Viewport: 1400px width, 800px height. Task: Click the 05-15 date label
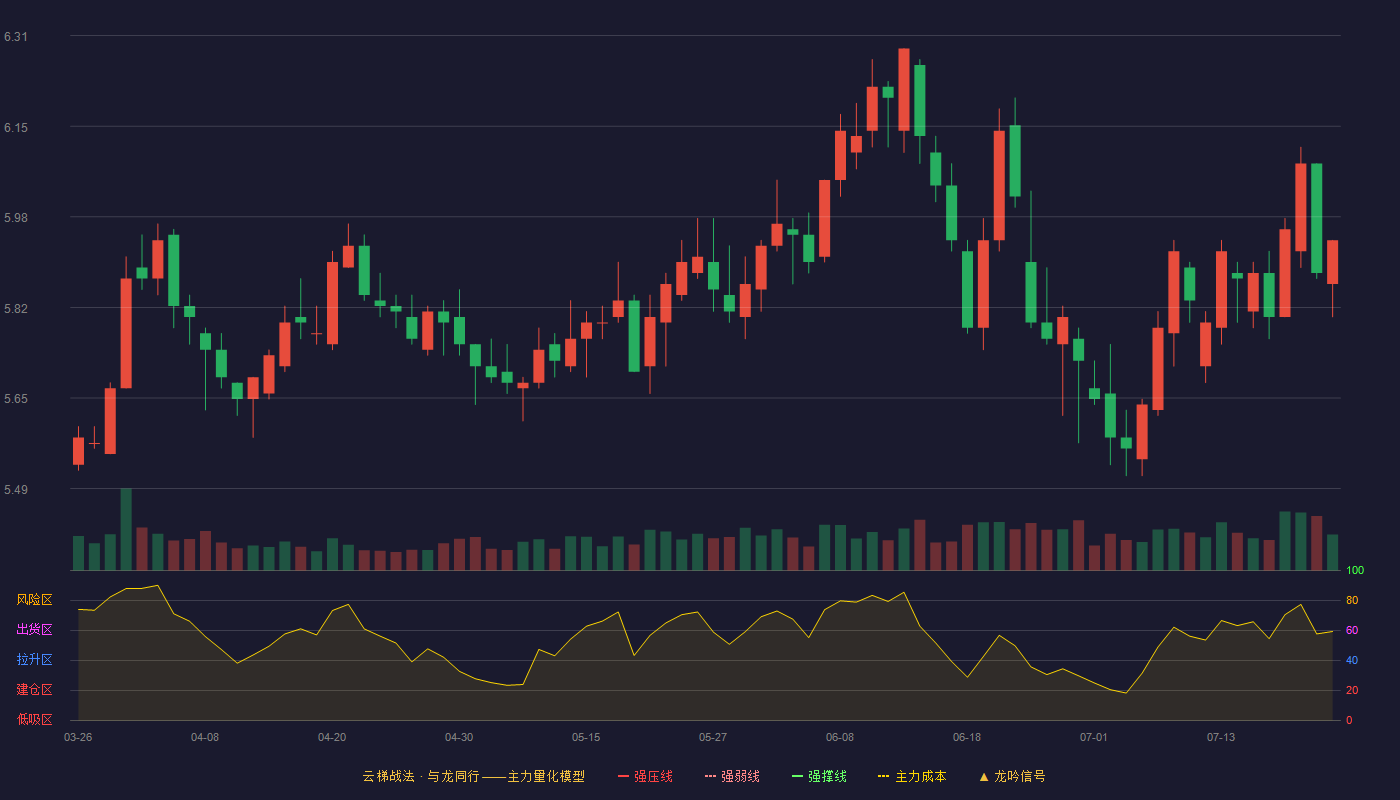pyautogui.click(x=586, y=737)
